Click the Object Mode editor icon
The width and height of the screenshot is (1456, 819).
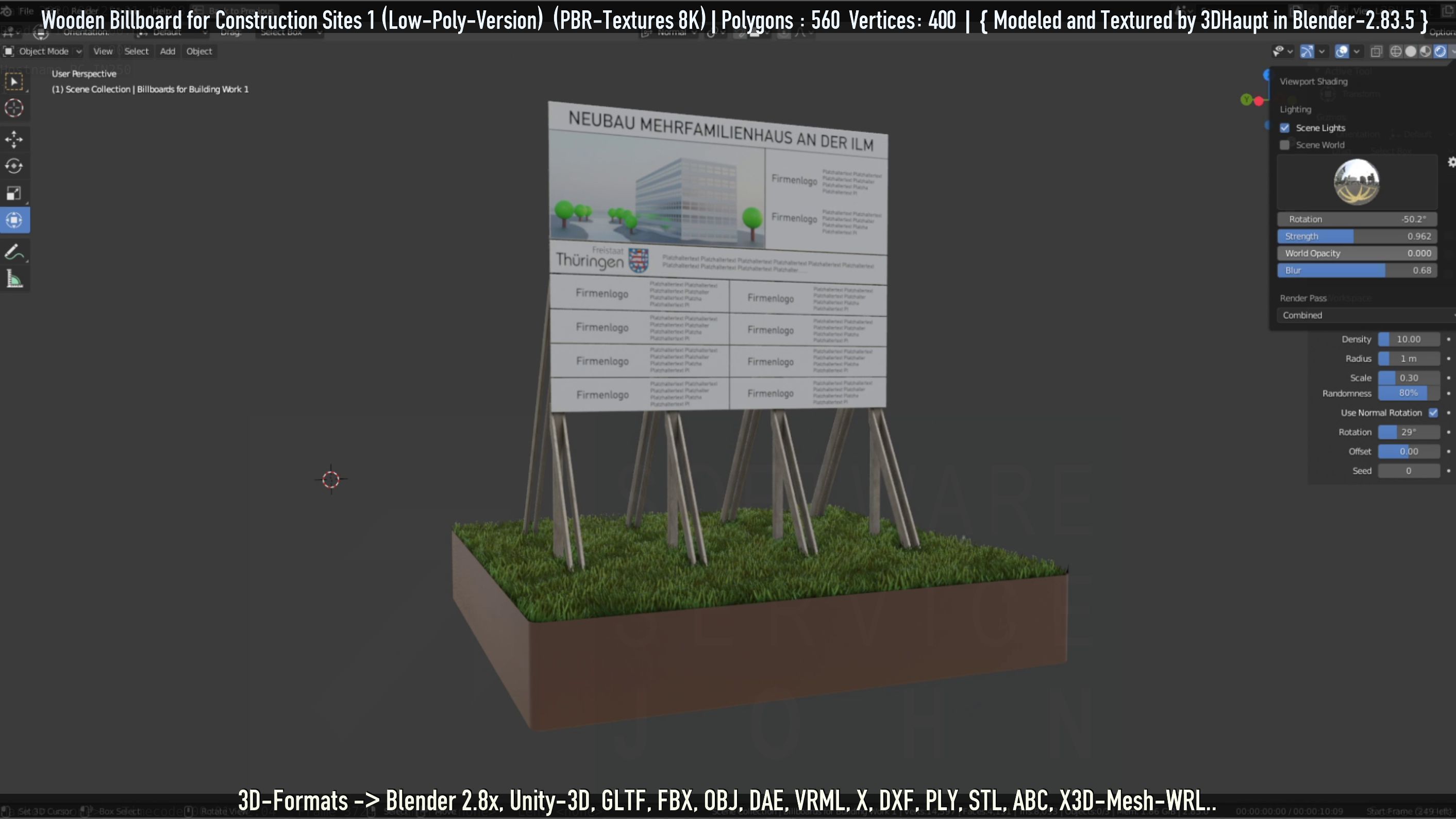coord(8,52)
